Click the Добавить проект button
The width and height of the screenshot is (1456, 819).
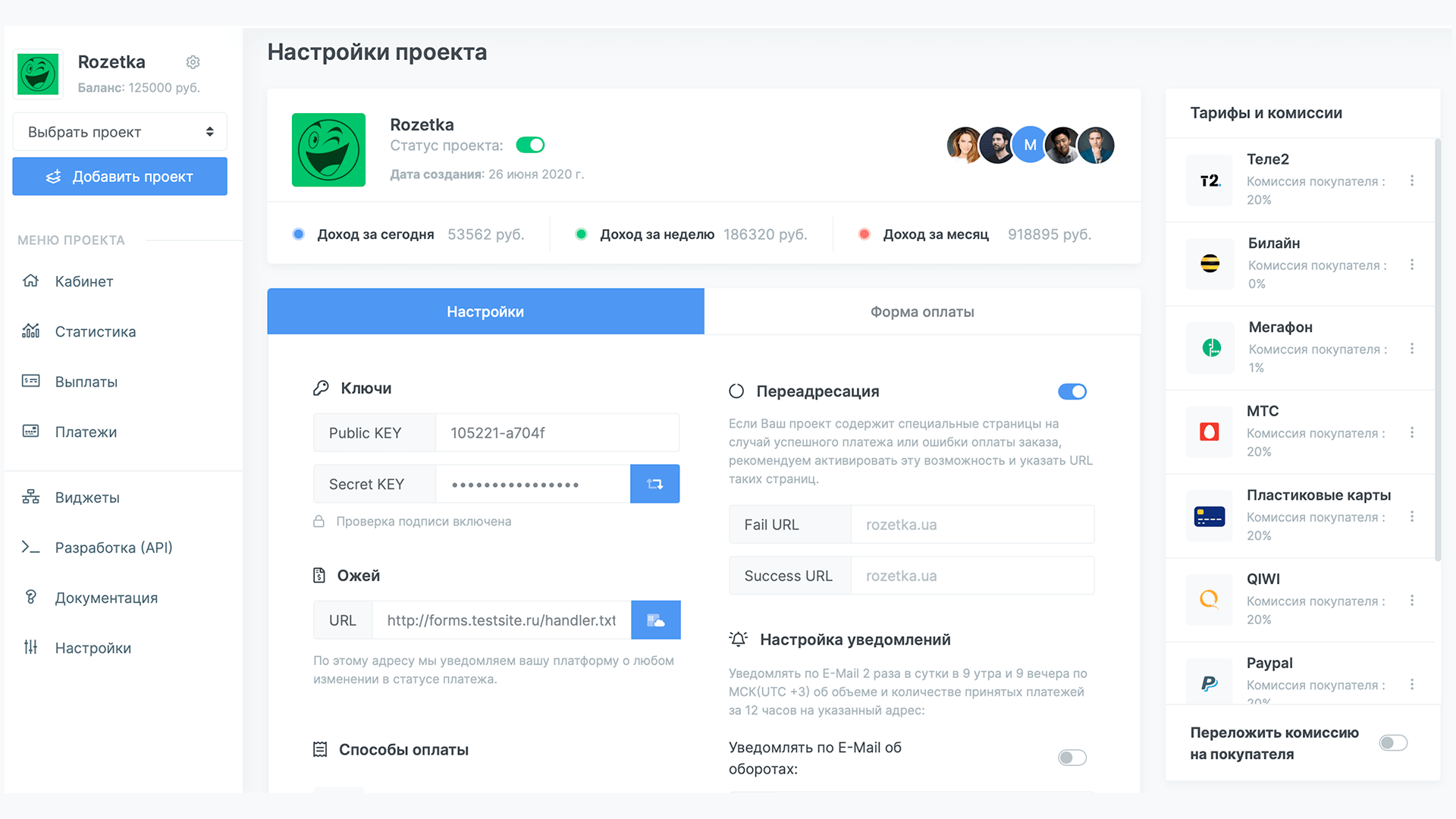pyautogui.click(x=120, y=176)
